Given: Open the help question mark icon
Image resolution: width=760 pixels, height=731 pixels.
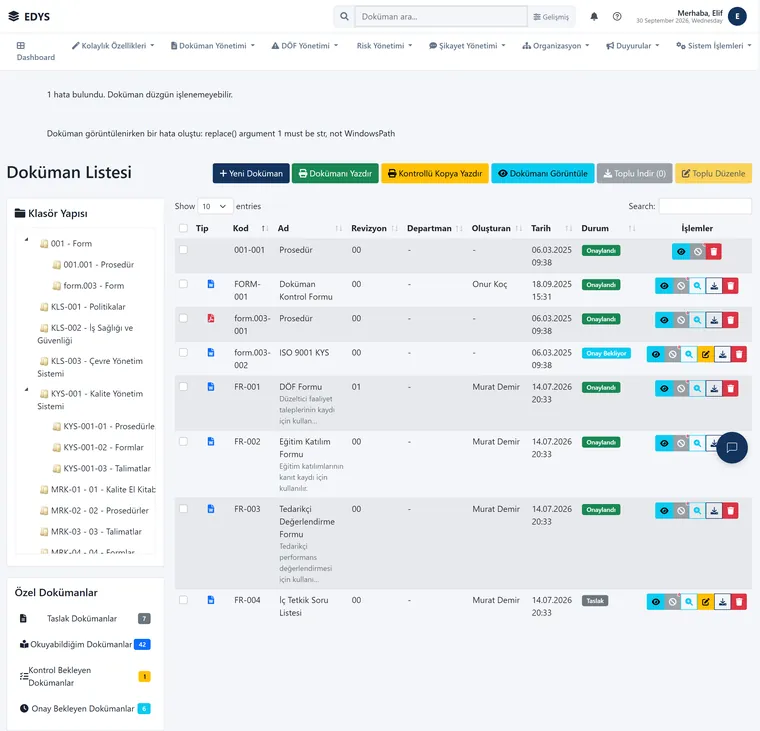Looking at the screenshot, I should coord(617,16).
